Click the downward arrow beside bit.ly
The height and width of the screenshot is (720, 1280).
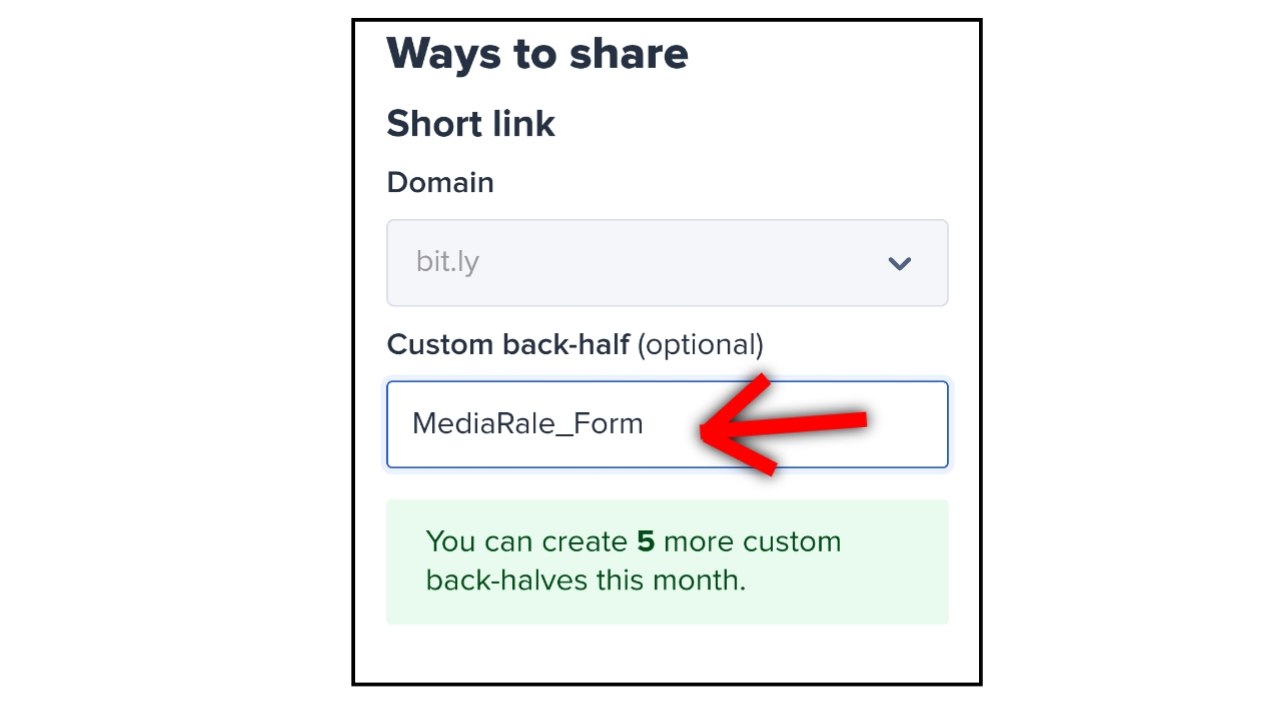pos(899,263)
